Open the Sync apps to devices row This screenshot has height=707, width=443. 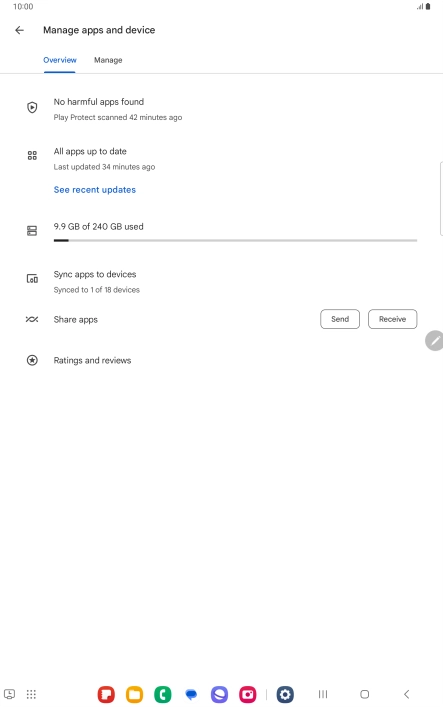pos(222,281)
